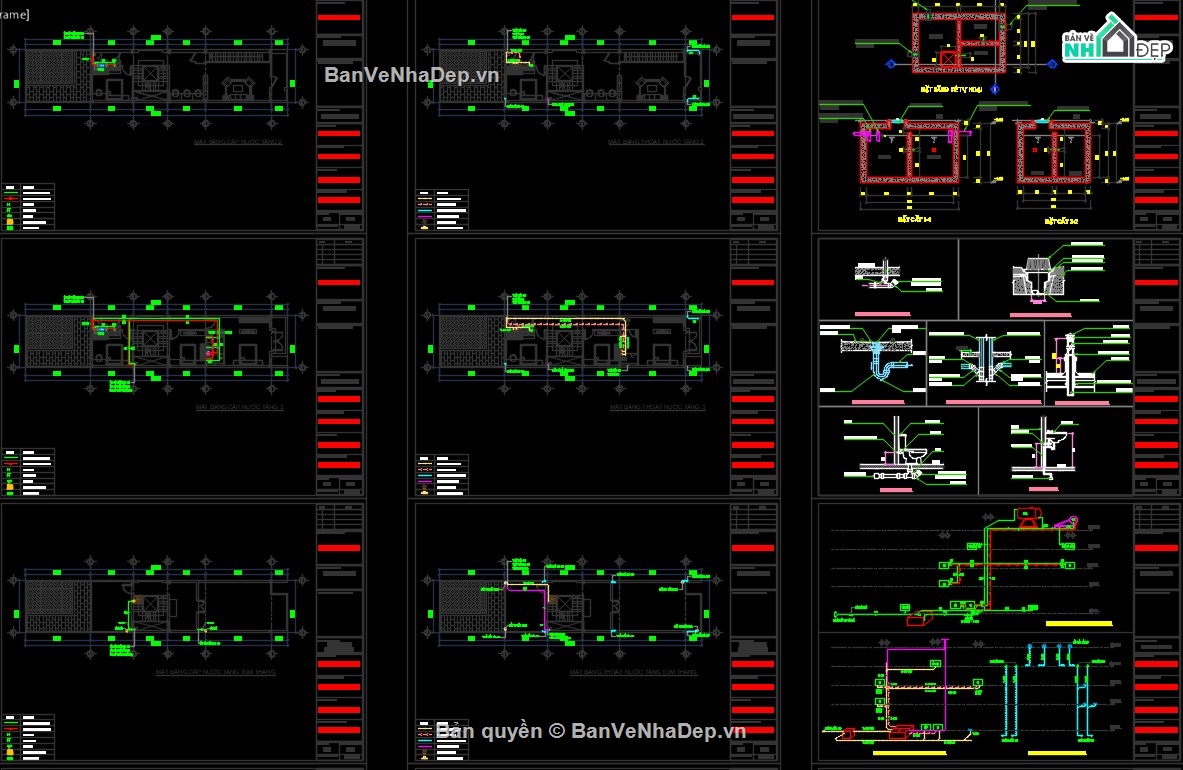Viewport: 1183px width, 770px height.
Task: Click the Bản quyền © BanVeNhaDep.vn copyright text
Action: click(590, 731)
